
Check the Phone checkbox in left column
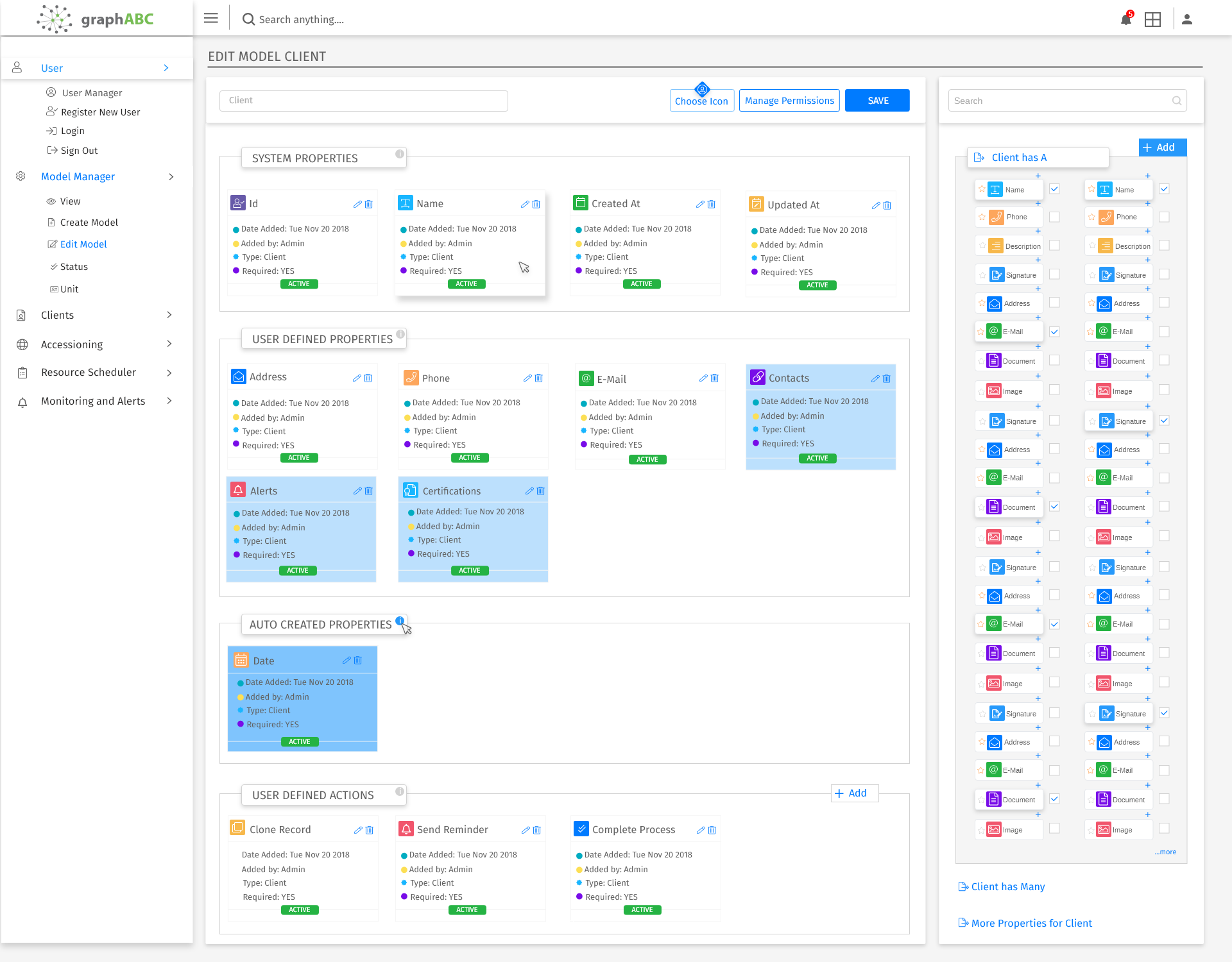point(1054,217)
